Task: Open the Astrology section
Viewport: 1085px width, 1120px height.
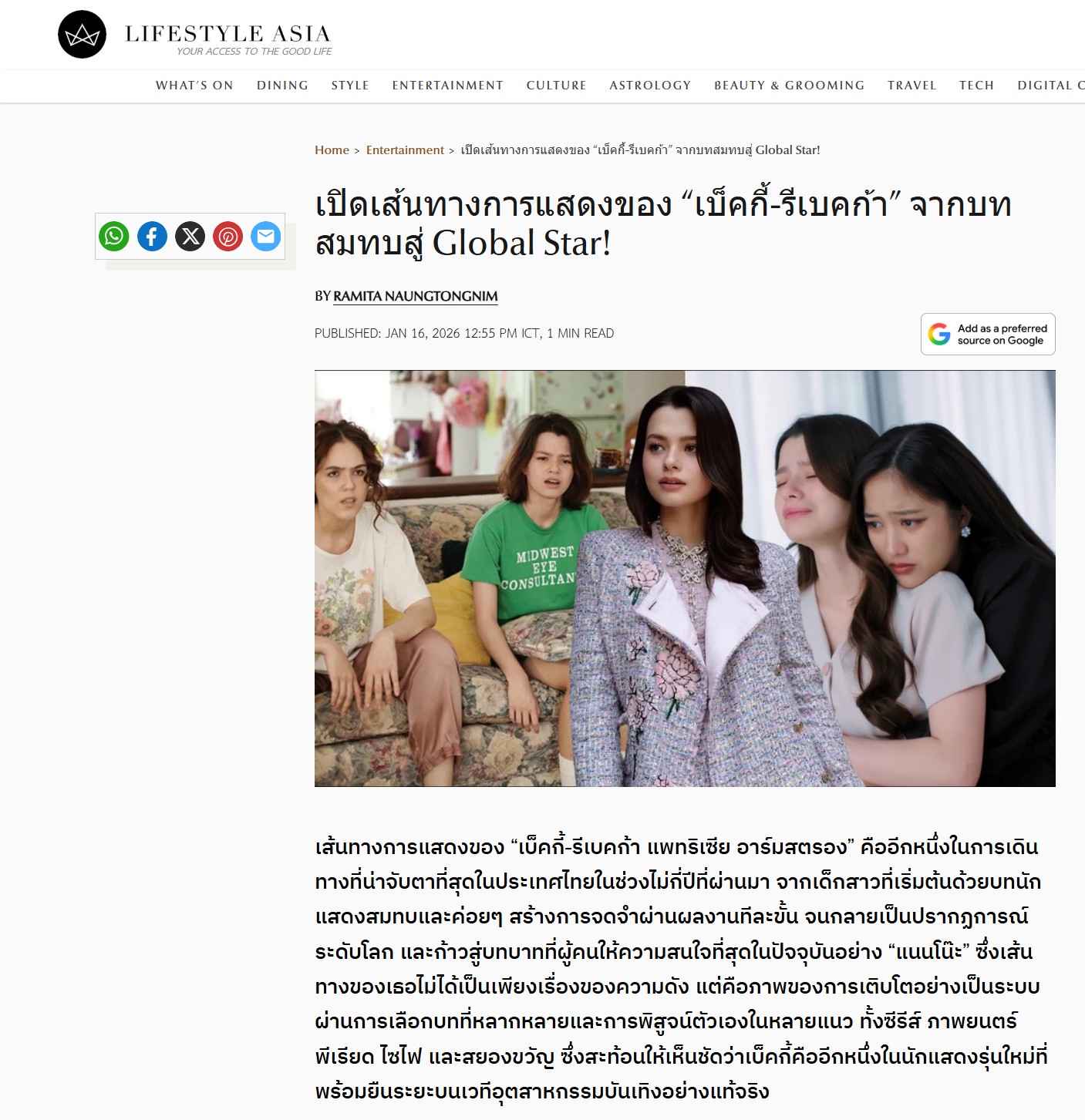Action: coord(650,86)
